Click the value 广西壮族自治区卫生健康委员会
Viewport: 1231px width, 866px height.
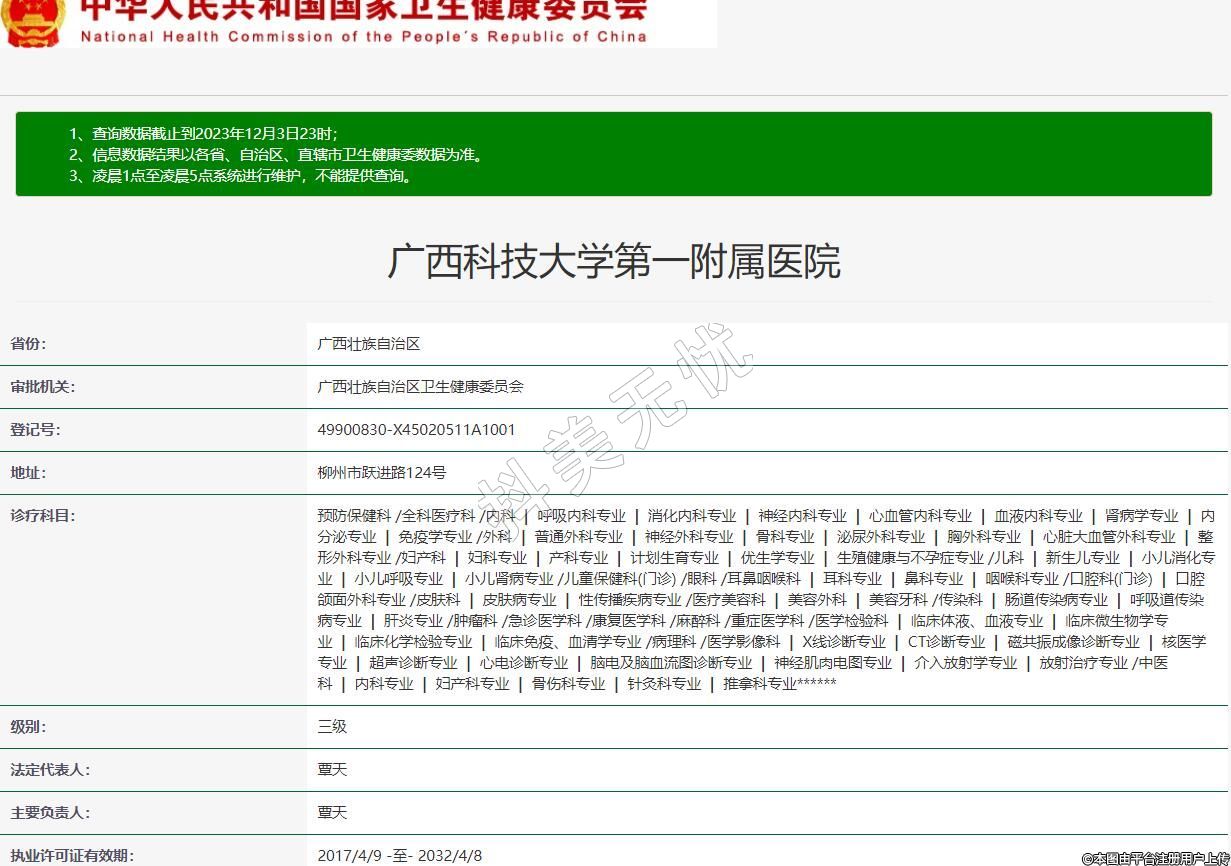click(x=420, y=387)
